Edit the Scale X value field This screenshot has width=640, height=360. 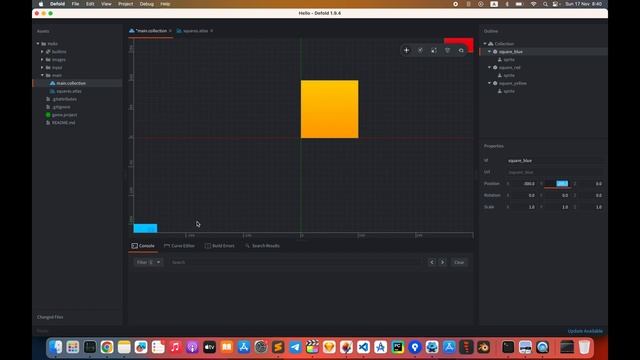[524, 207]
